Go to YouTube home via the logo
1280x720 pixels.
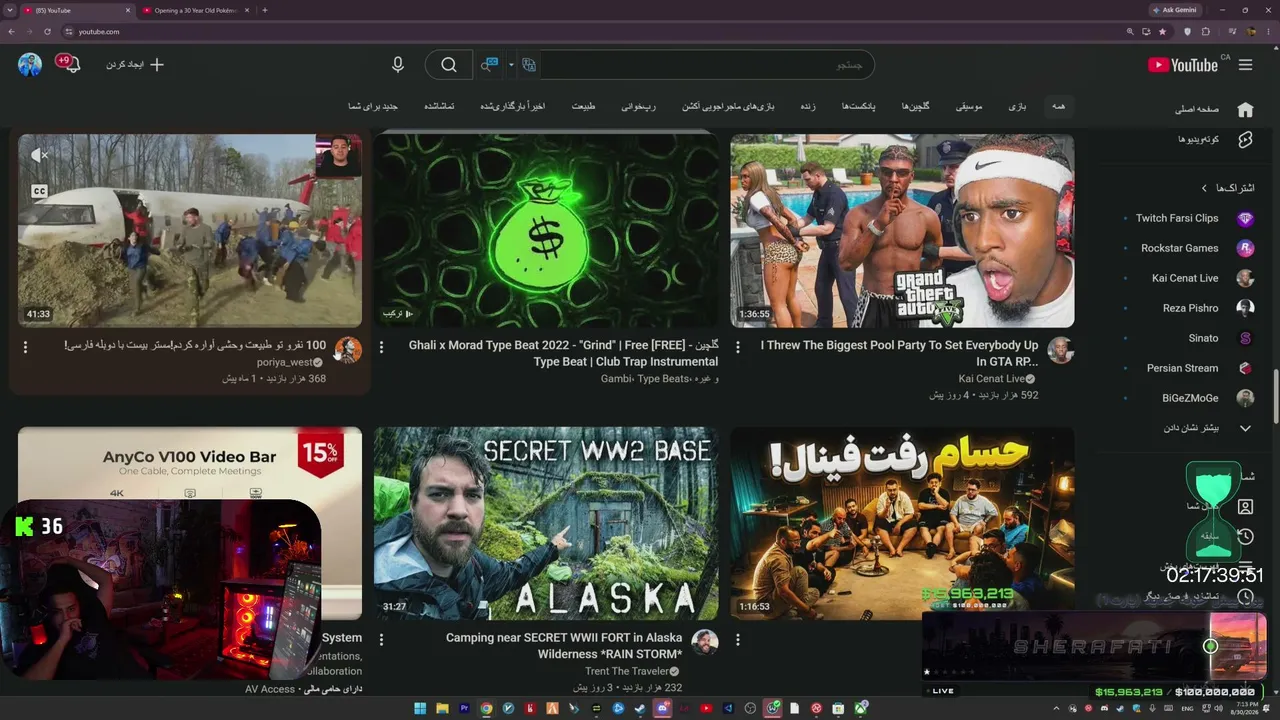click(1183, 65)
